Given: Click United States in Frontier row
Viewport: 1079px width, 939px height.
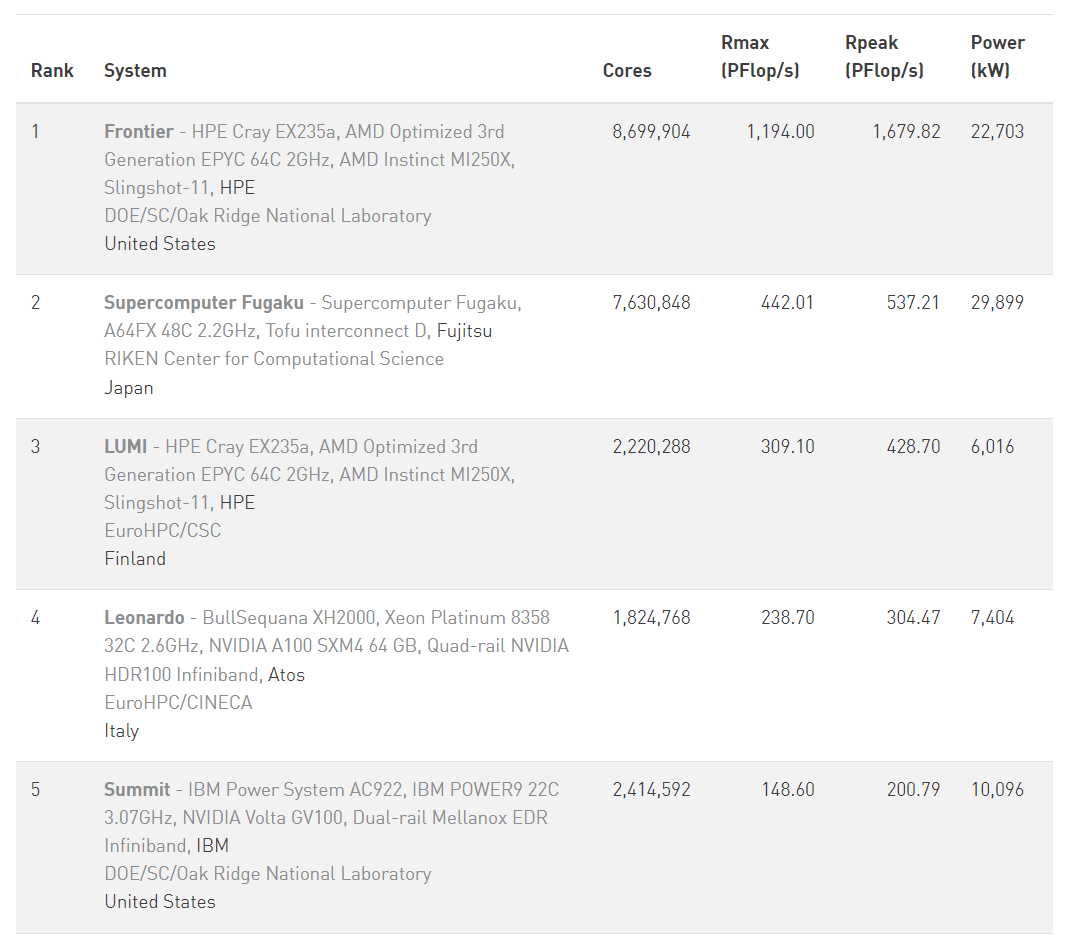Looking at the screenshot, I should (160, 244).
